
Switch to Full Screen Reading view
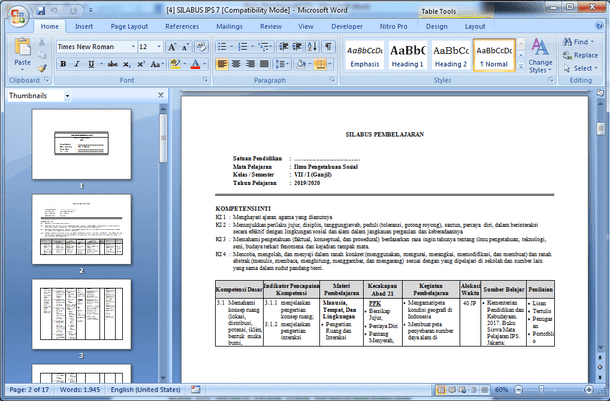(452, 390)
